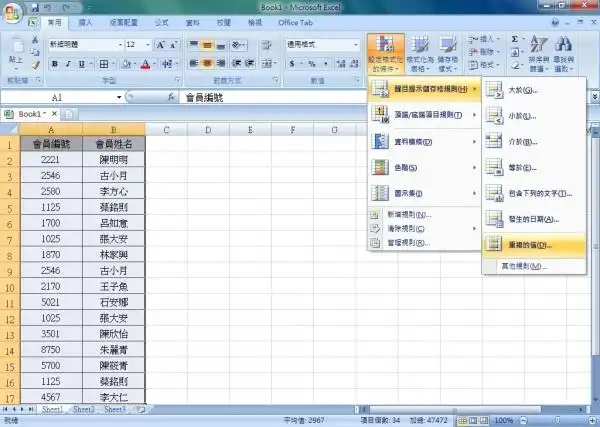This screenshot has height=427, width=600.
Task: Click the Borders icon
Action: [x=104, y=64]
